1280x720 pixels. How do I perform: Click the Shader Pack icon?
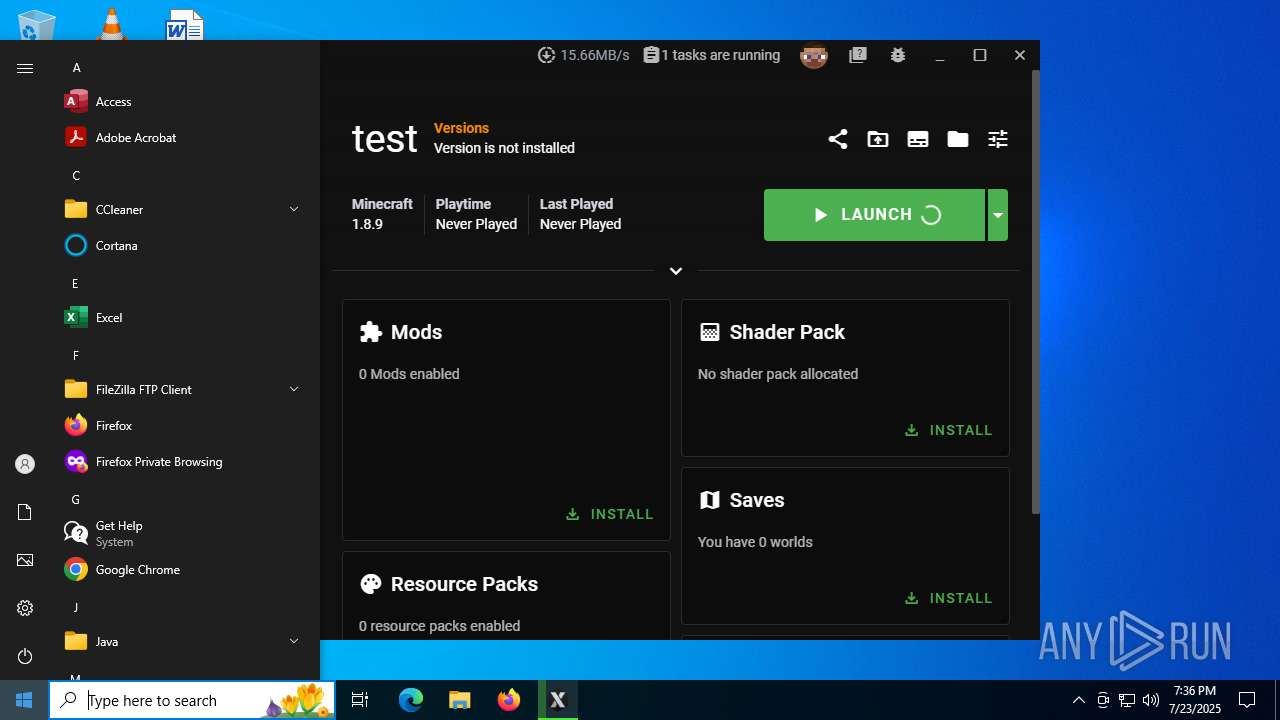point(710,332)
